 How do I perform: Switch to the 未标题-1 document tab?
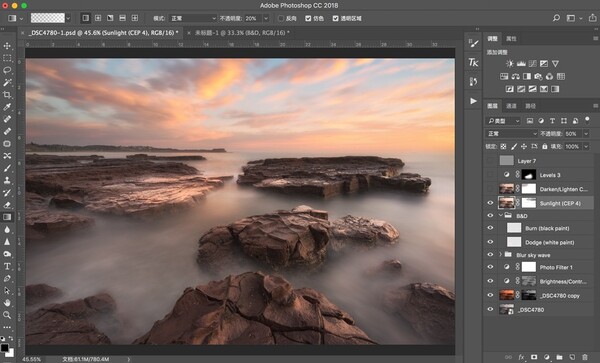[x=242, y=33]
